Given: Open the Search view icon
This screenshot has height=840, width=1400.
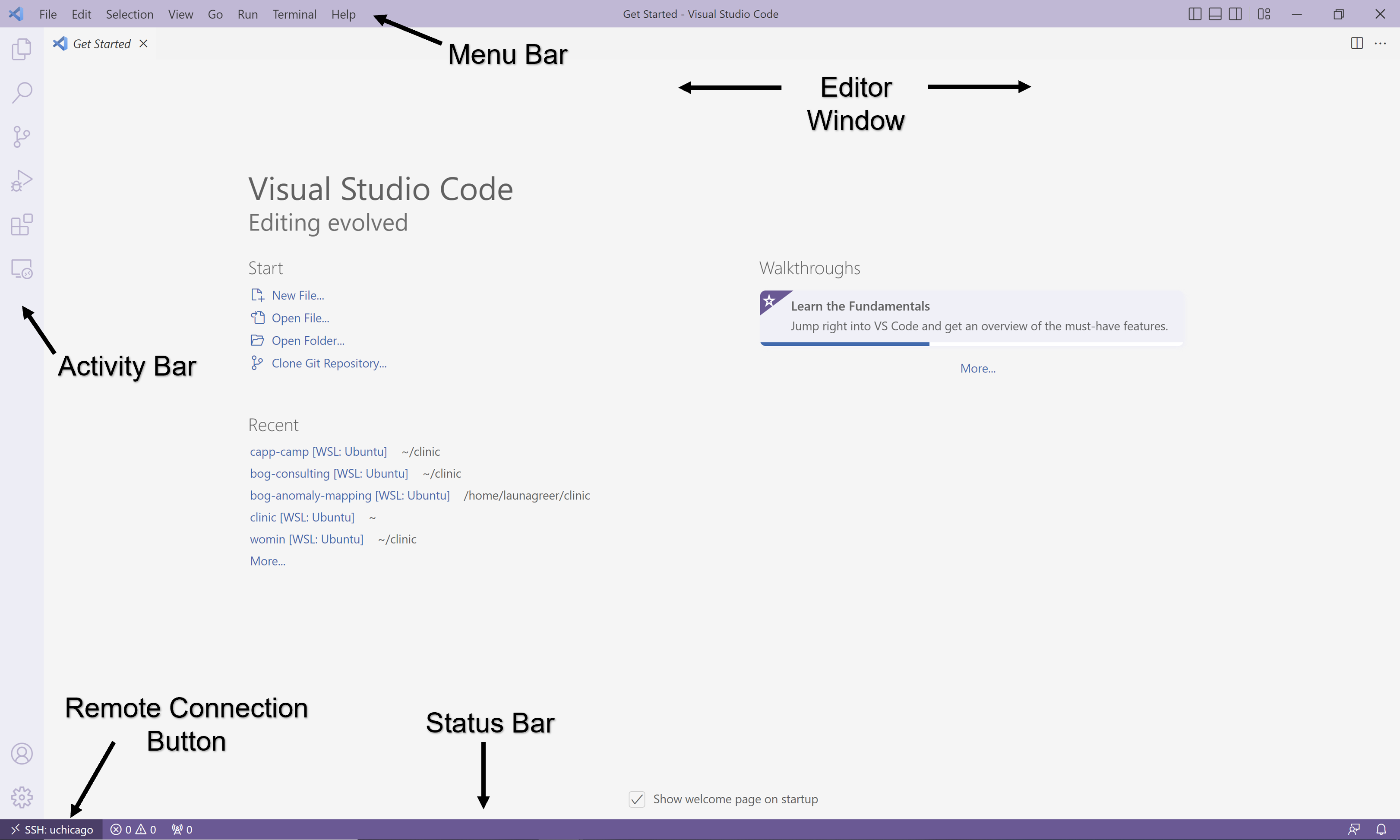Looking at the screenshot, I should point(22,92).
